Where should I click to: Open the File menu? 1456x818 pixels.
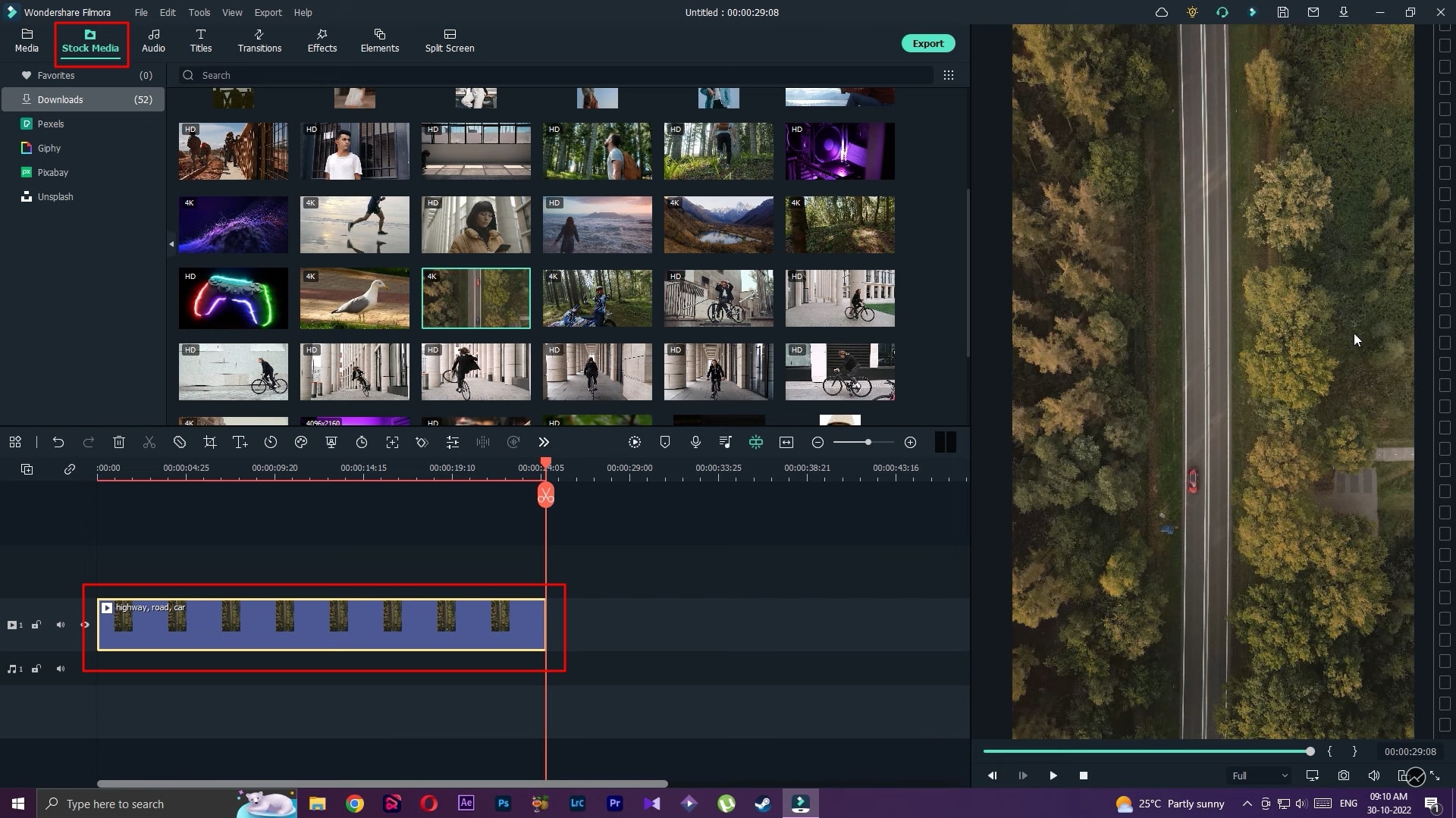[x=141, y=12]
